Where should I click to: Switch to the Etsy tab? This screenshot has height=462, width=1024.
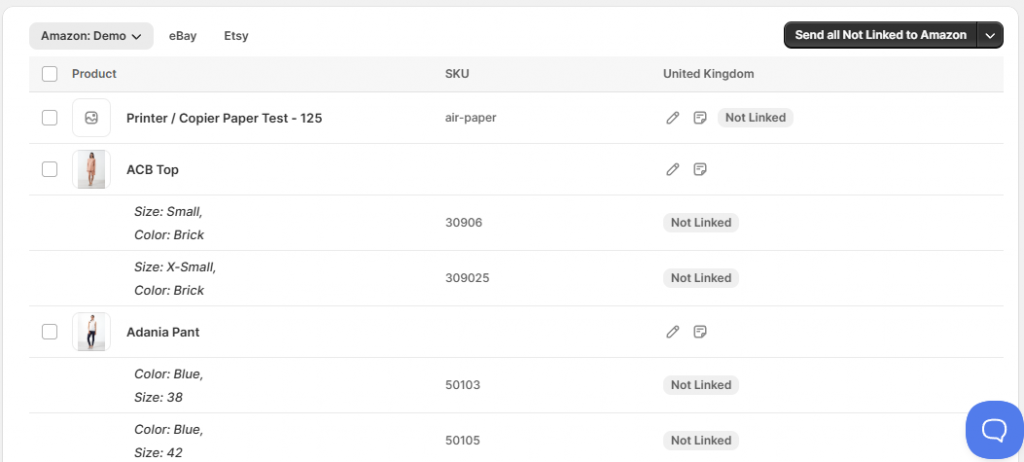(x=236, y=36)
